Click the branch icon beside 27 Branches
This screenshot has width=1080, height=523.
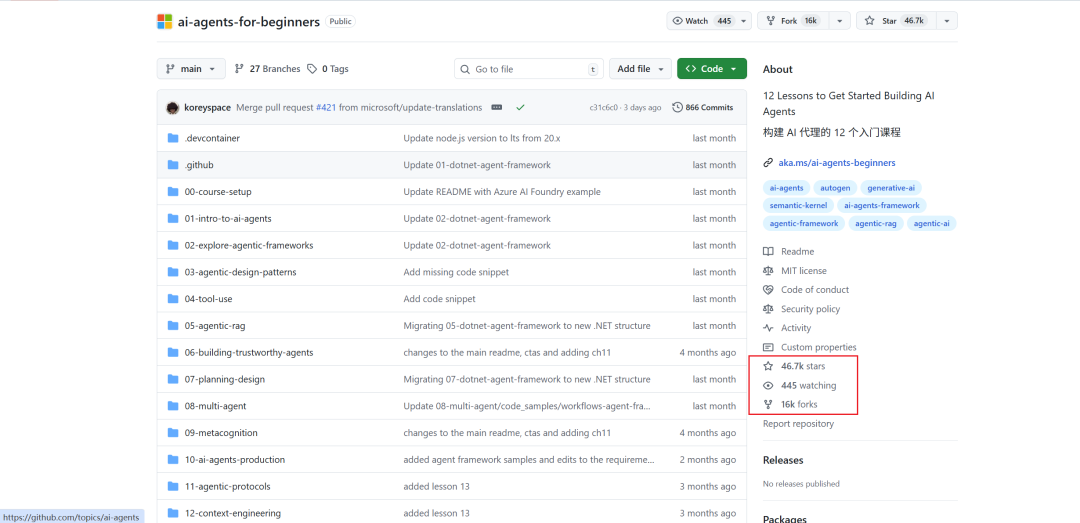pos(239,69)
